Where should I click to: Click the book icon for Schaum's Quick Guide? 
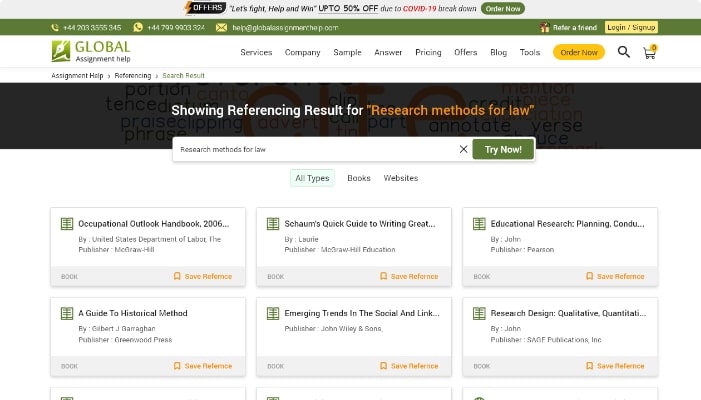pos(273,223)
